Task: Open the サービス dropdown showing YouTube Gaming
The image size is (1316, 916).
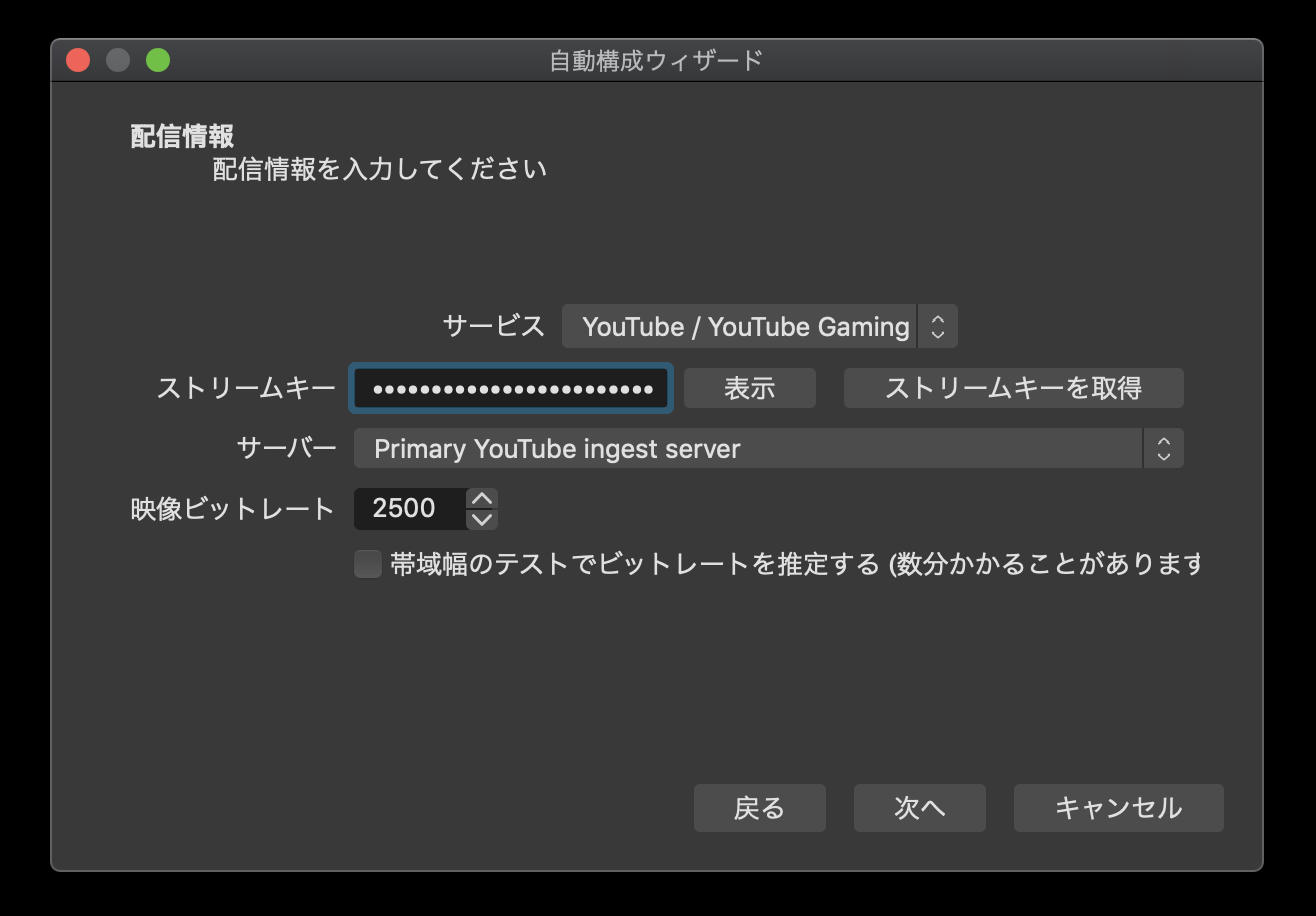Action: (x=759, y=327)
